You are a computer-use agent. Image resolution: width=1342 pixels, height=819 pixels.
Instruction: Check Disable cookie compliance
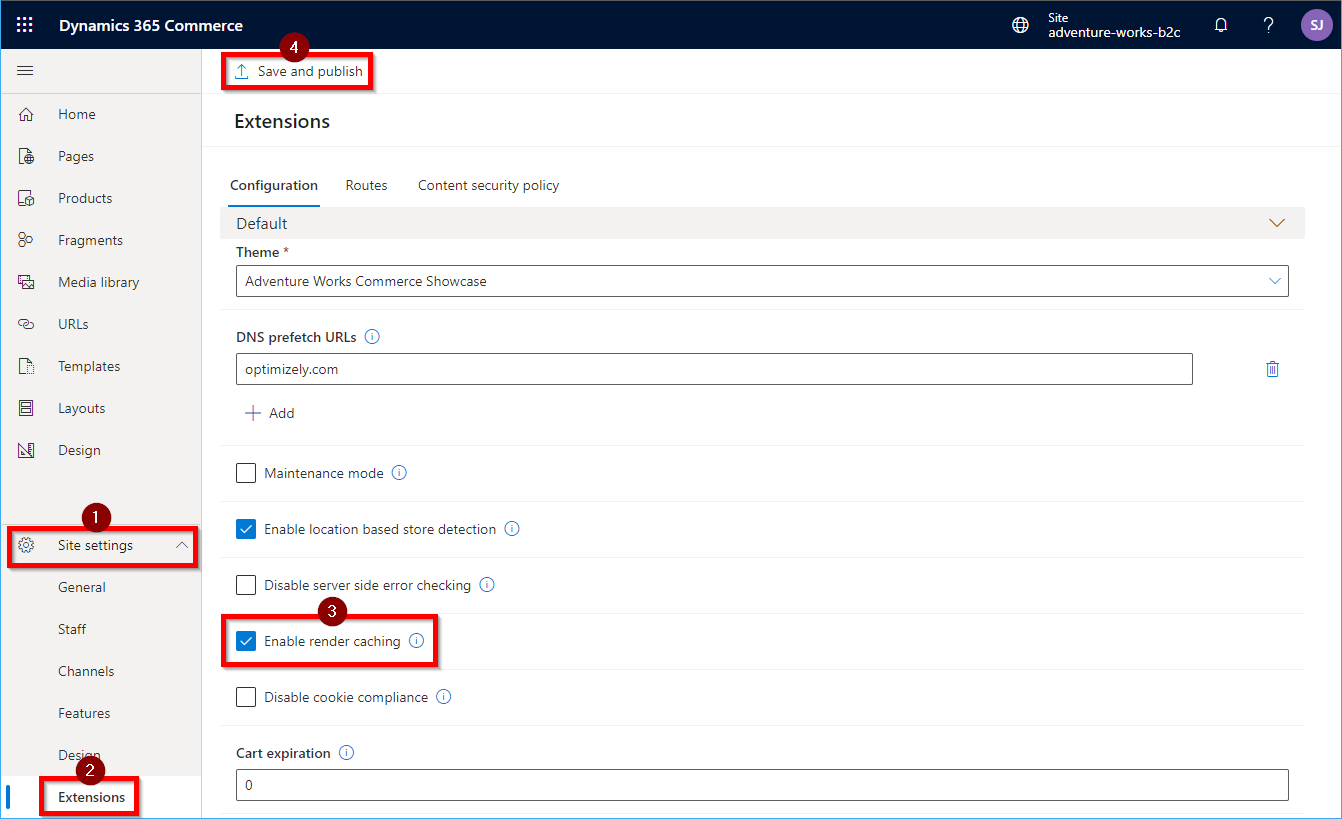pos(246,697)
